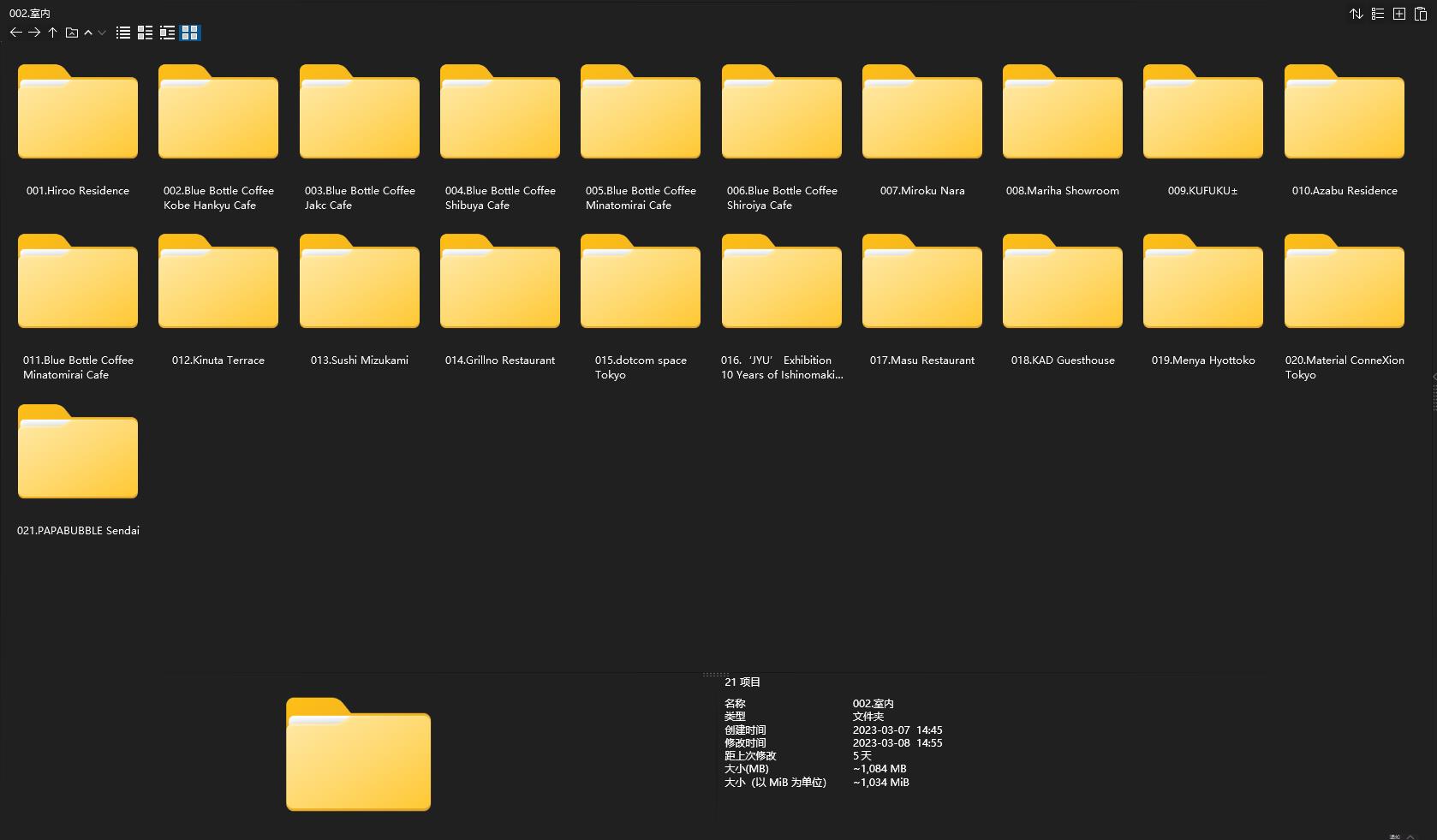Select the 001.Hiroo Residence folder
Image resolution: width=1437 pixels, height=840 pixels.
coord(78,130)
